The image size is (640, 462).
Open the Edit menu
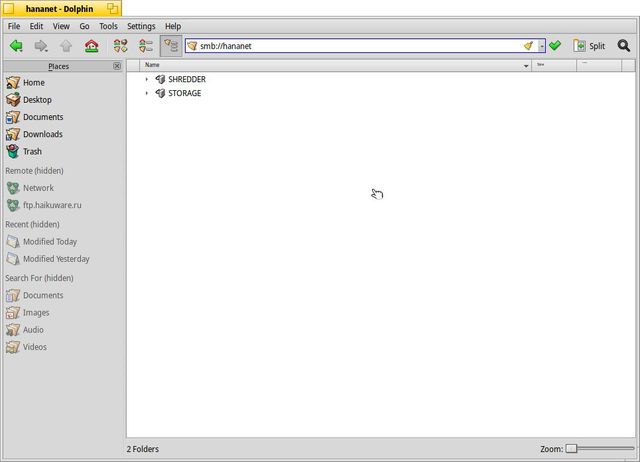click(36, 26)
